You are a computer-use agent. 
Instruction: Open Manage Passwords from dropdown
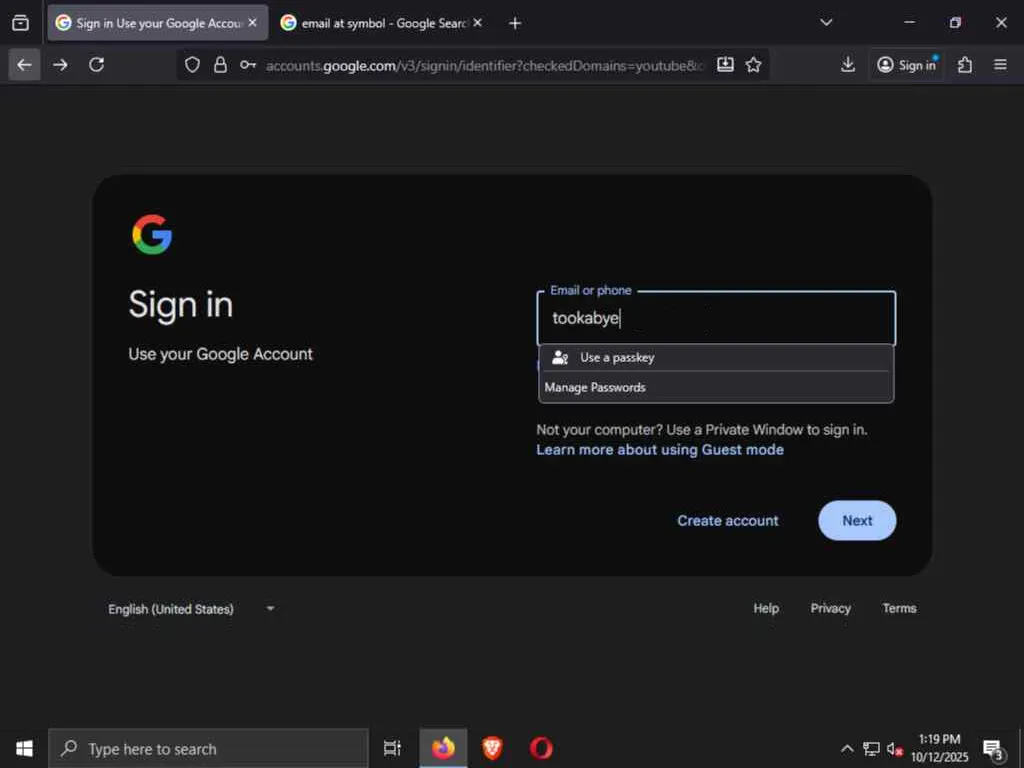coord(716,387)
